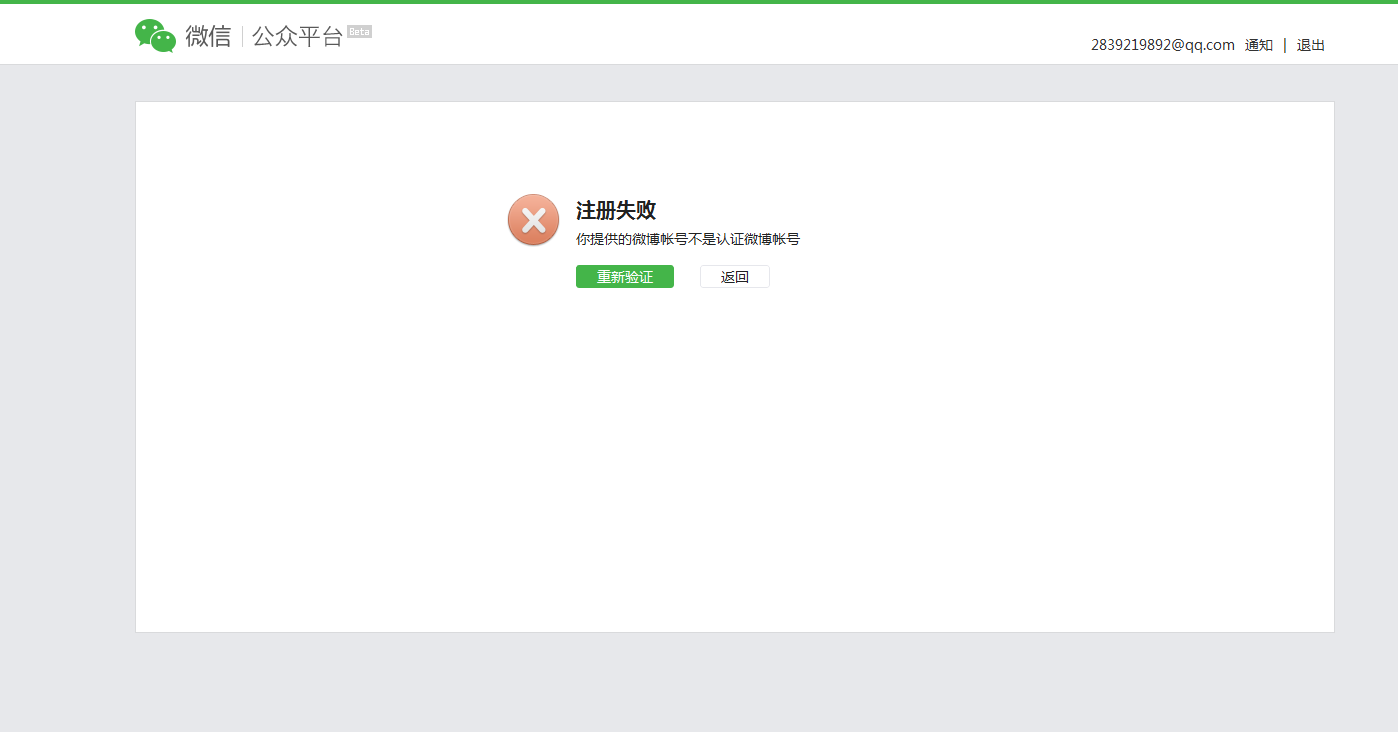
Task: Open the 通知 notifications item
Action: pos(1259,44)
